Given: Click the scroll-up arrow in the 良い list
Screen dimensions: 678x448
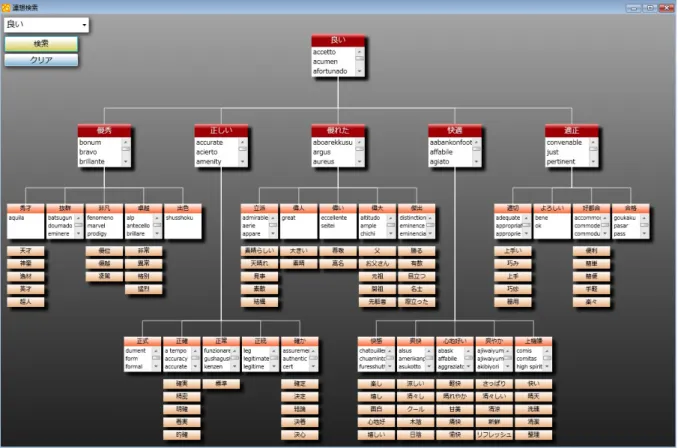Looking at the screenshot, I should (359, 51).
